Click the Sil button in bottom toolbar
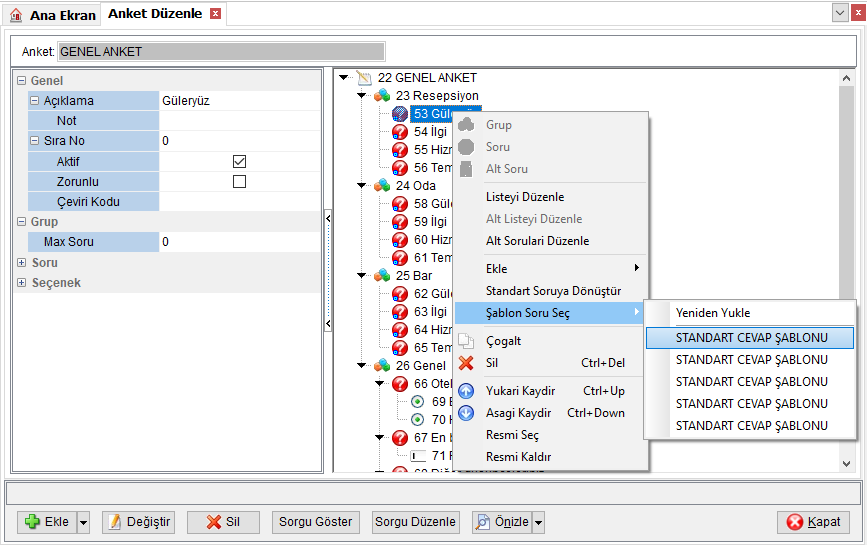This screenshot has width=868, height=545. [x=223, y=522]
